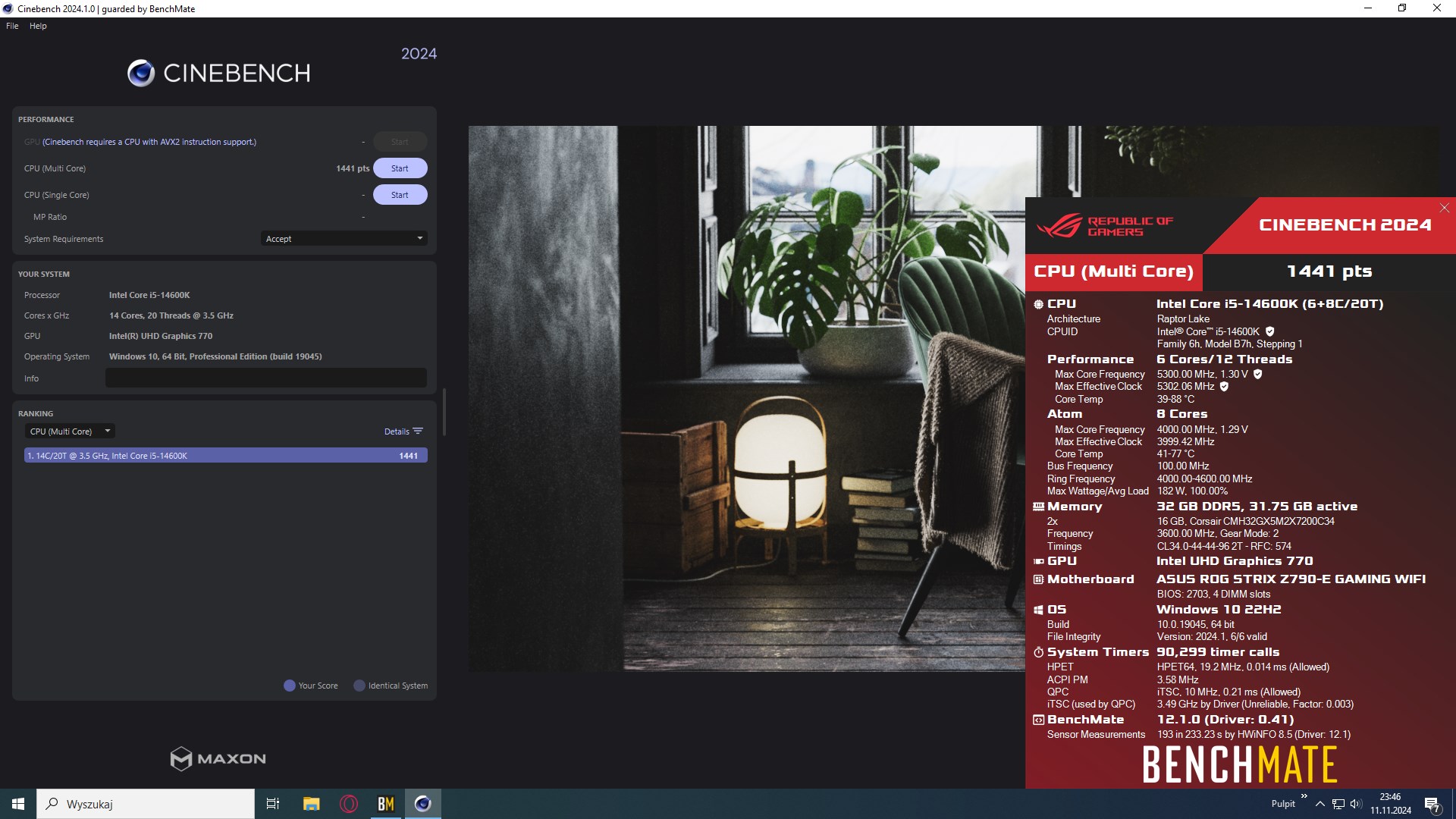The width and height of the screenshot is (1456, 819).
Task: Click the ranking panel vertical scrollbar
Action: [x=444, y=412]
